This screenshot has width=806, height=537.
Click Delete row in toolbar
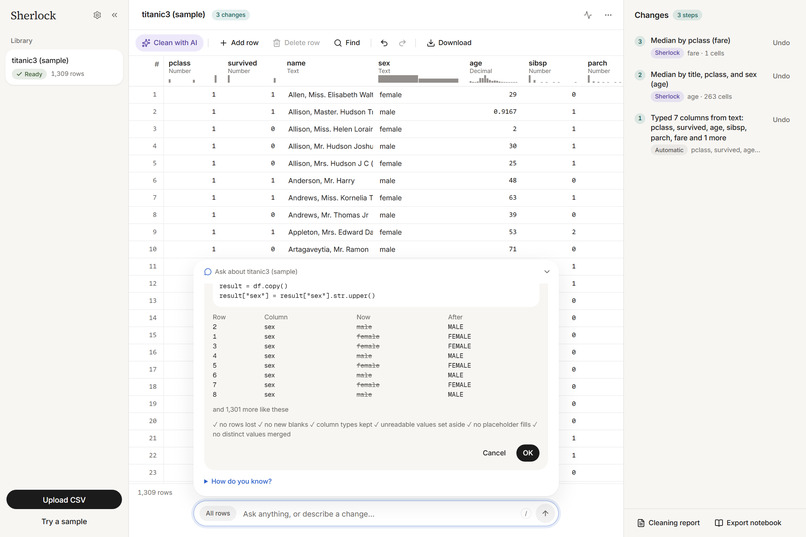click(296, 43)
